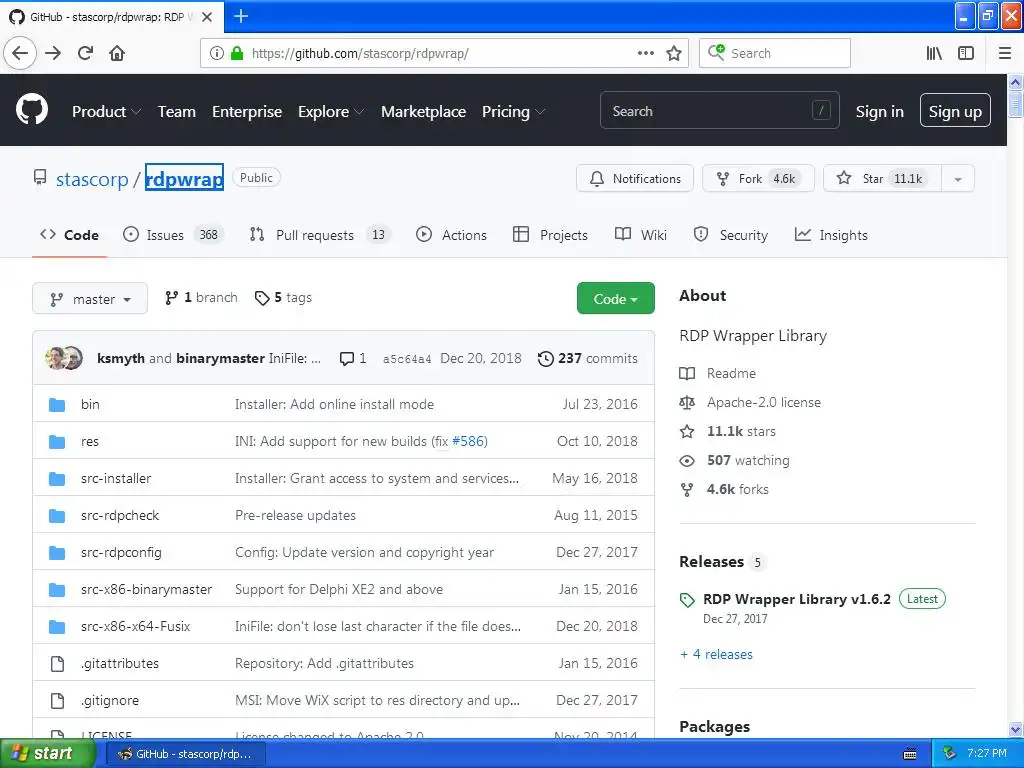Open the page actions three-dot menu
Viewport: 1024px width, 768px height.
(645, 53)
